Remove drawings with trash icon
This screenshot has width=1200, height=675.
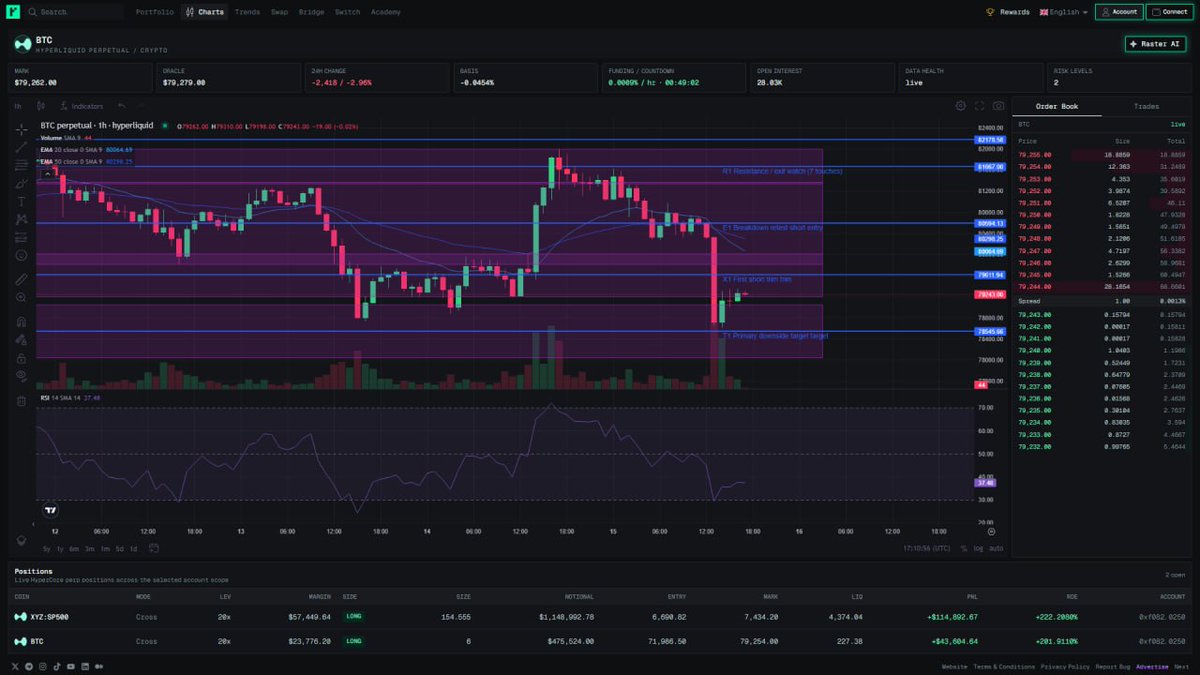(x=21, y=401)
